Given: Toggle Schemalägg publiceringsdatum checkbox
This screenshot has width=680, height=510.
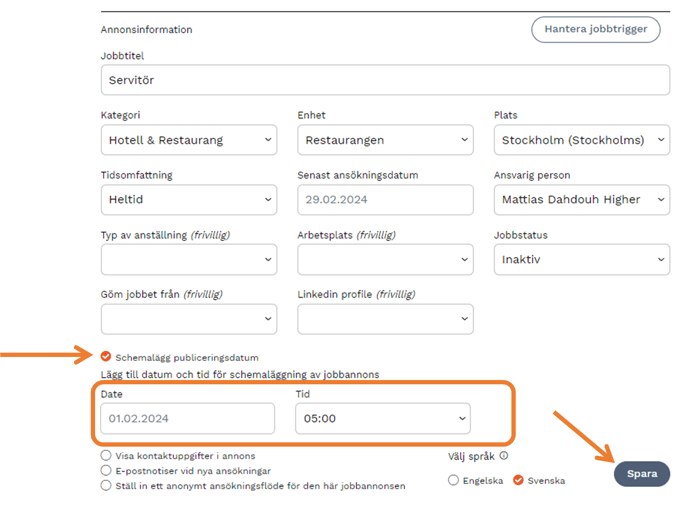Looking at the screenshot, I should 106,356.
